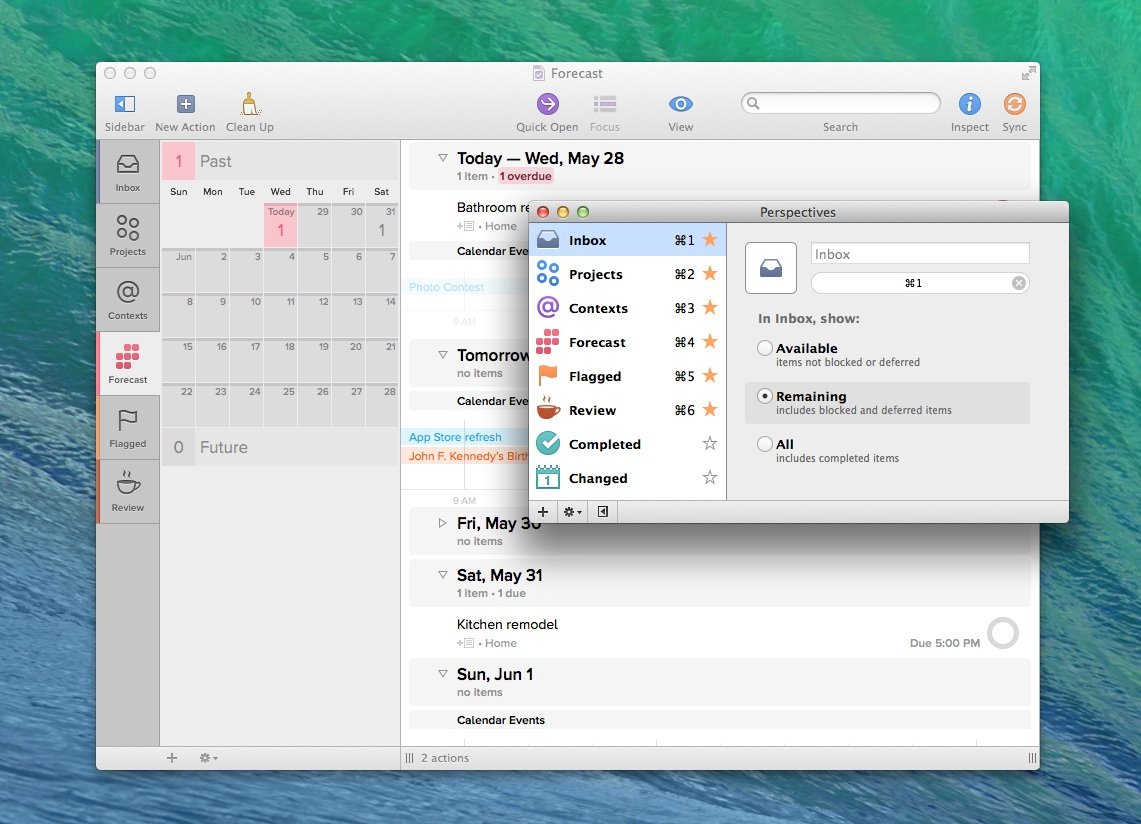
Task: Select Projects perspective in Perspectives list
Action: point(628,274)
